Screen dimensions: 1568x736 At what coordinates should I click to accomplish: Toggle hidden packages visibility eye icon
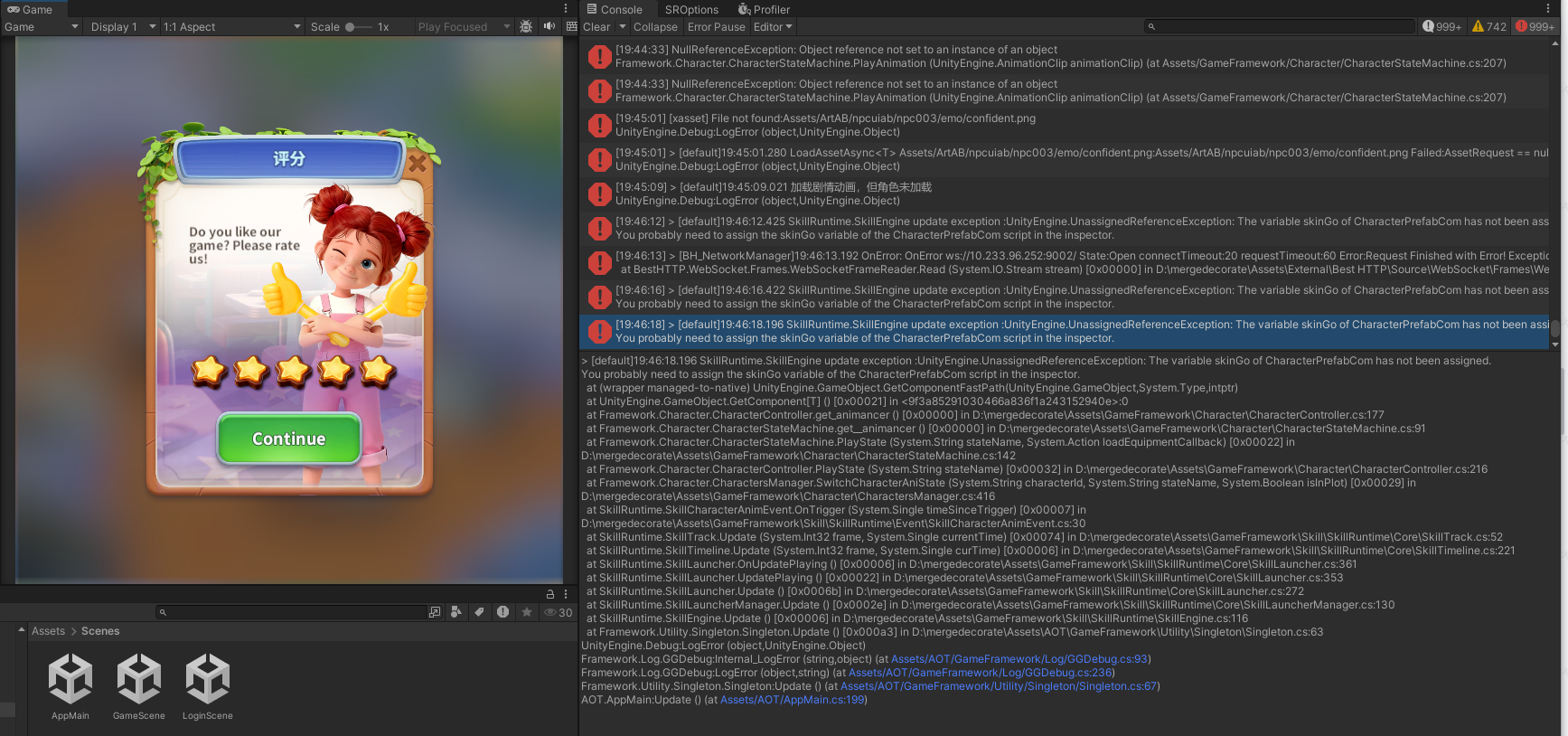(557, 612)
